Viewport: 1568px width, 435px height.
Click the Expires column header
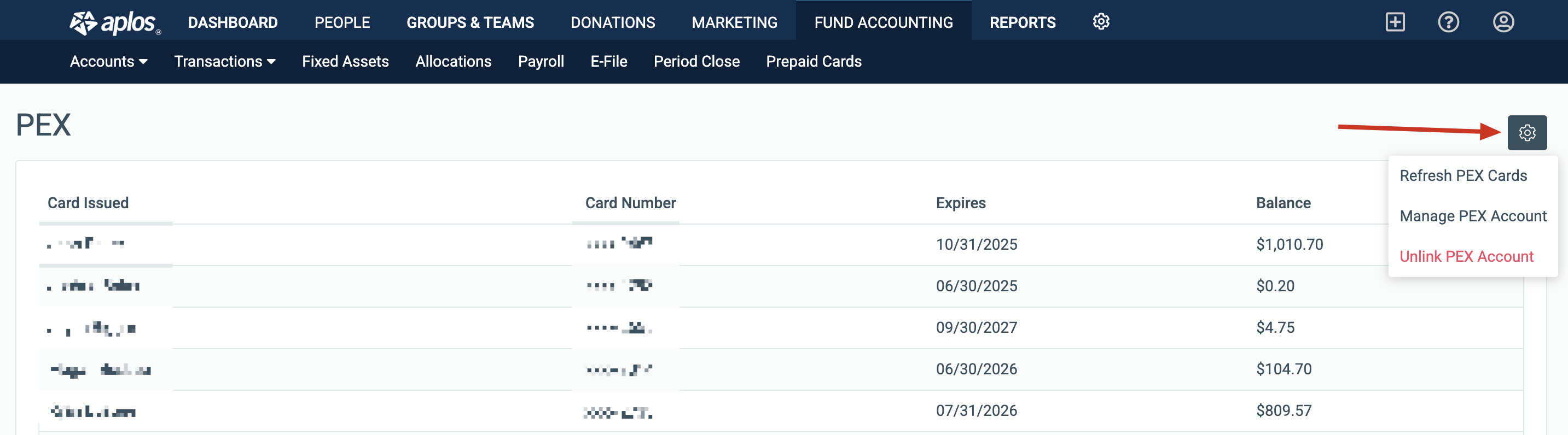click(x=961, y=203)
